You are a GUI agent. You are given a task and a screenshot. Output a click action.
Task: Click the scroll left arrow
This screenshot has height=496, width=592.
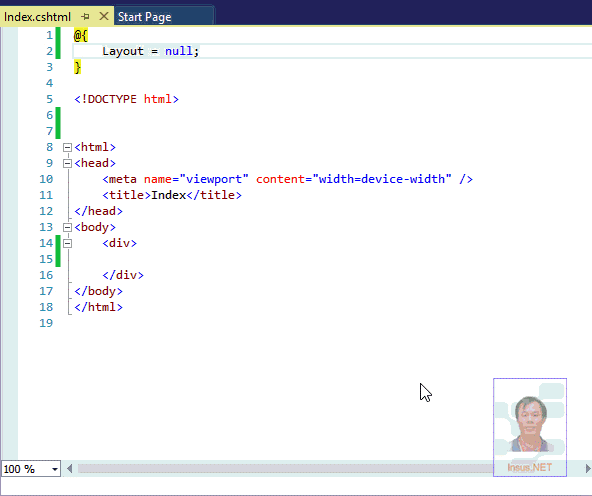69,469
